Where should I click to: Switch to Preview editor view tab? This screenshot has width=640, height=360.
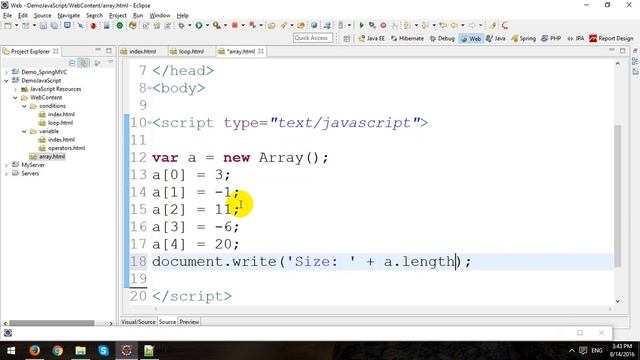coord(189,322)
